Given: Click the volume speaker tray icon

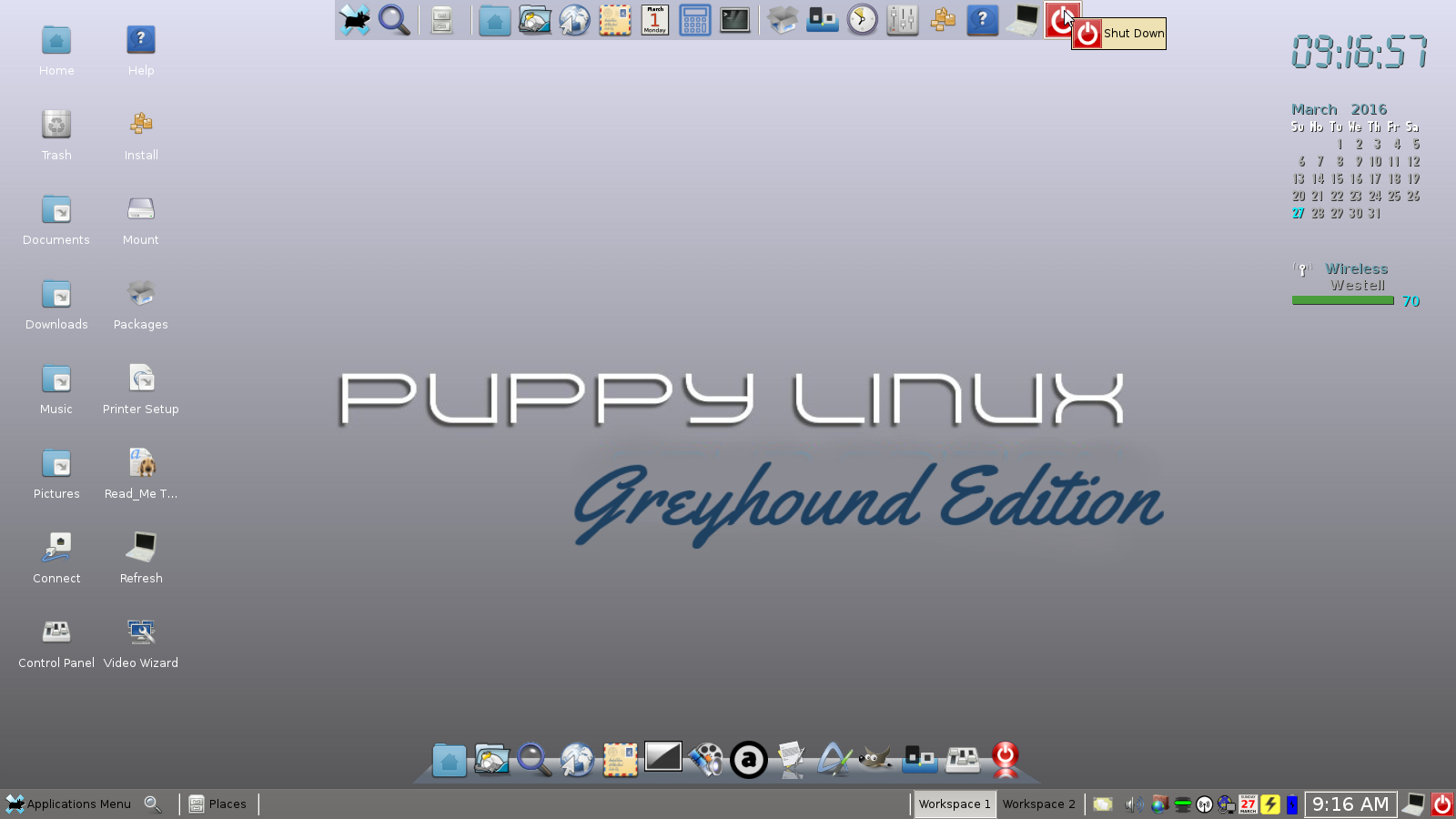Looking at the screenshot, I should 1134,804.
